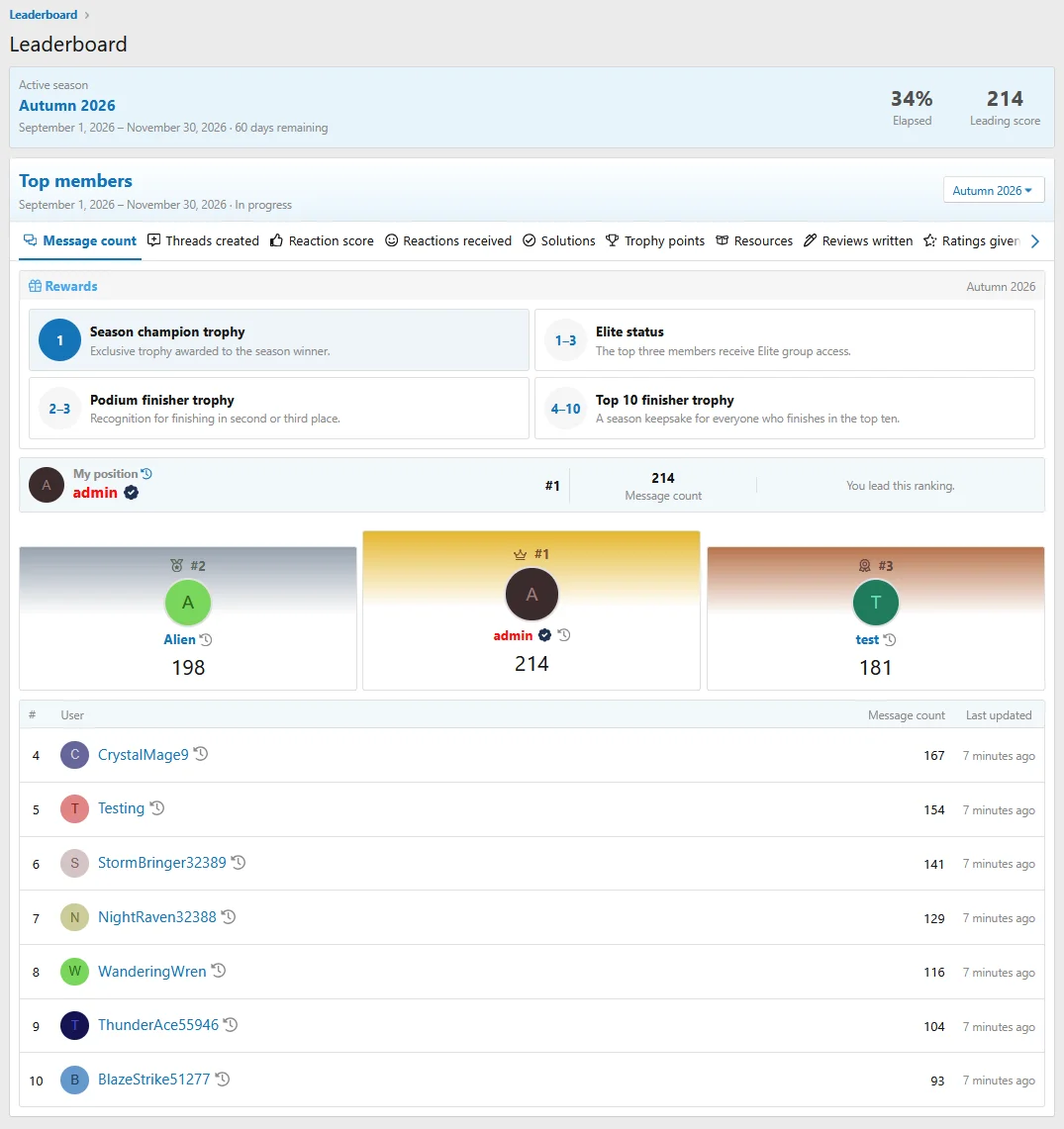
Task: Click Season champion trophy reward card
Action: tap(279, 339)
